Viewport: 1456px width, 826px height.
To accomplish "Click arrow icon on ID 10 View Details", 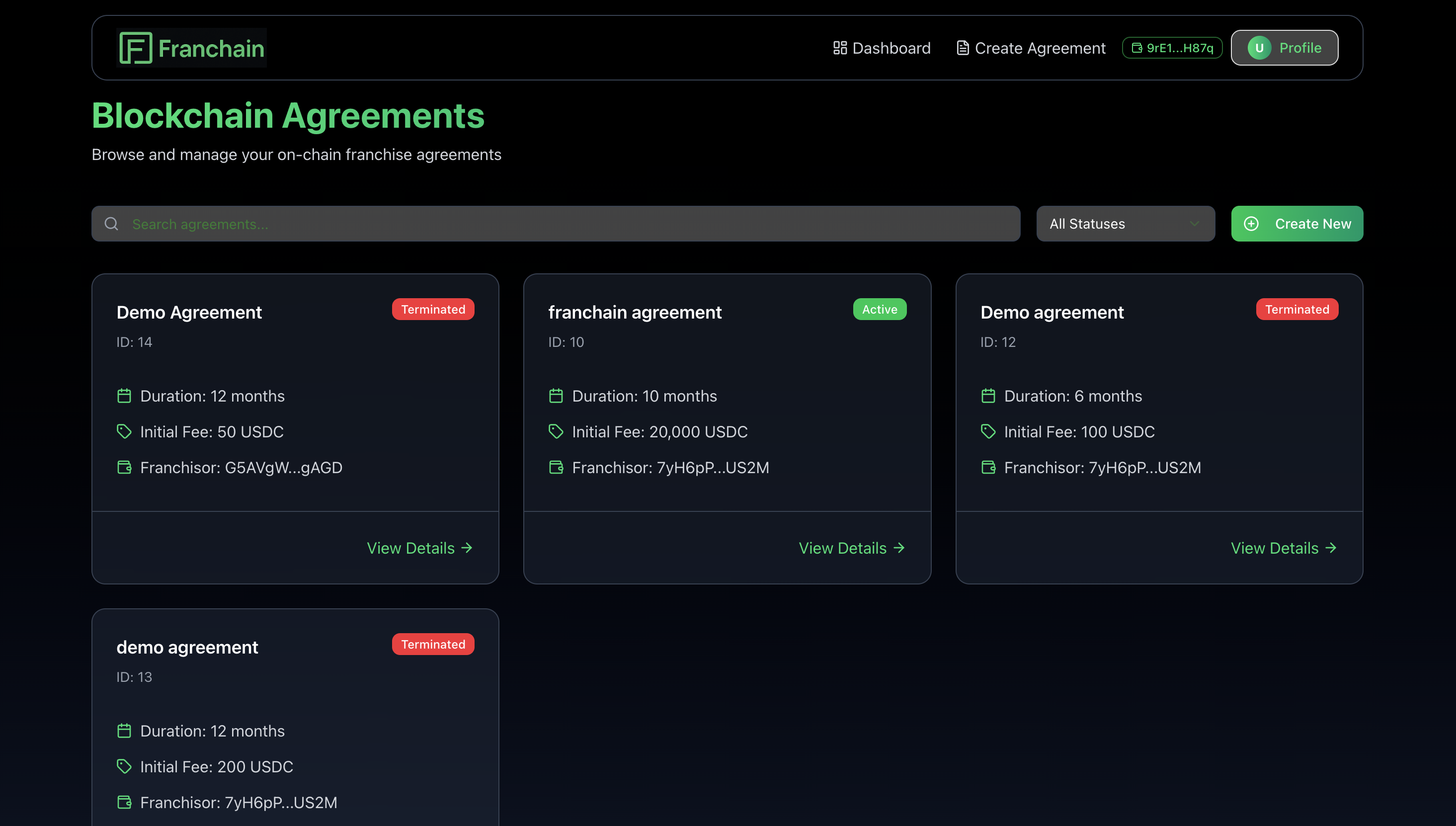I will click(x=899, y=548).
